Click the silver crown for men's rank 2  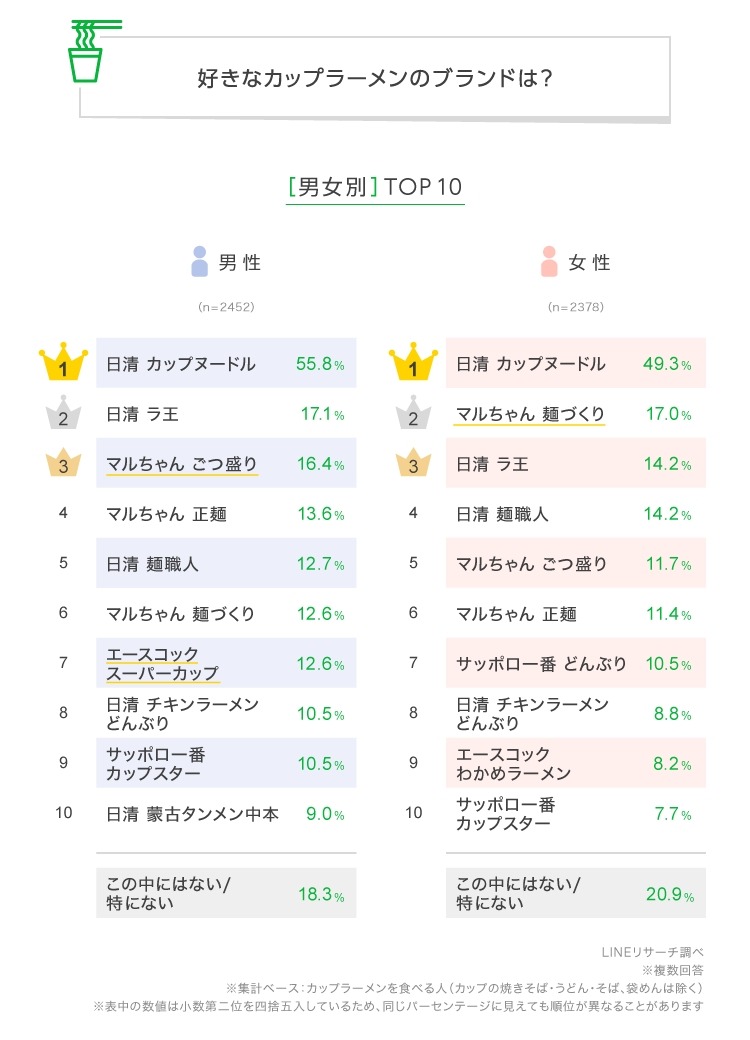click(x=63, y=413)
